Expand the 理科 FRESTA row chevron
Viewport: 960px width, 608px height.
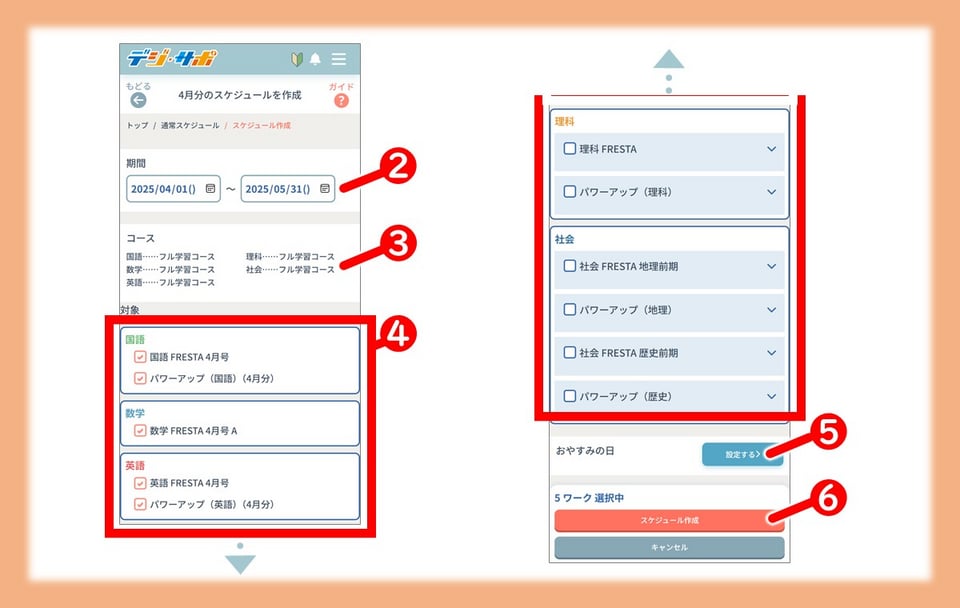click(x=771, y=149)
